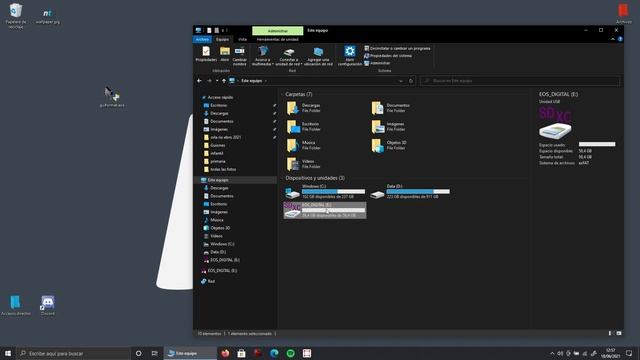Viewport: 640px width, 360px height.
Task: Open recent locations dropdown arrow
Action: (217, 81)
